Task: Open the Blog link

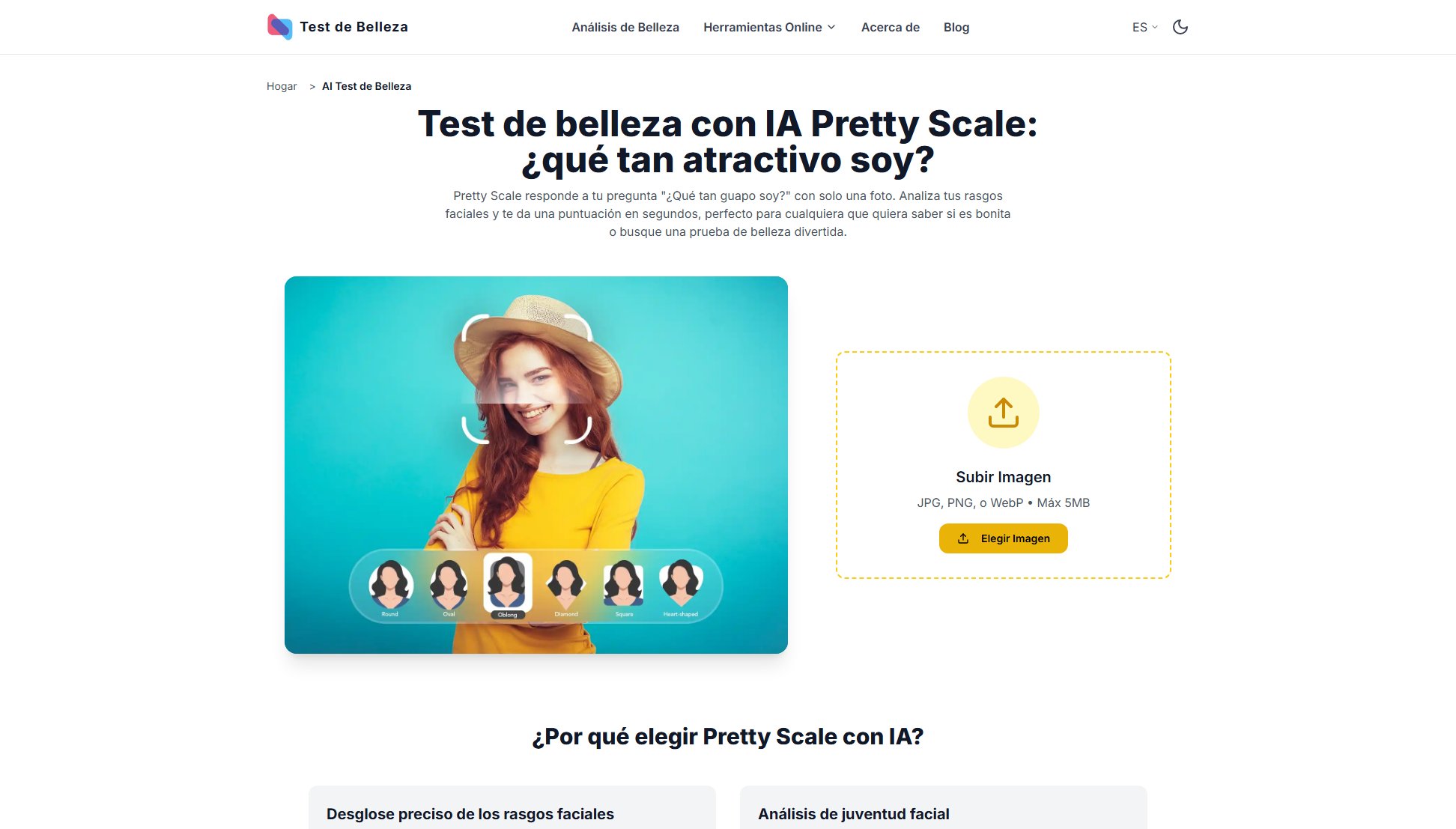Action: [x=956, y=27]
